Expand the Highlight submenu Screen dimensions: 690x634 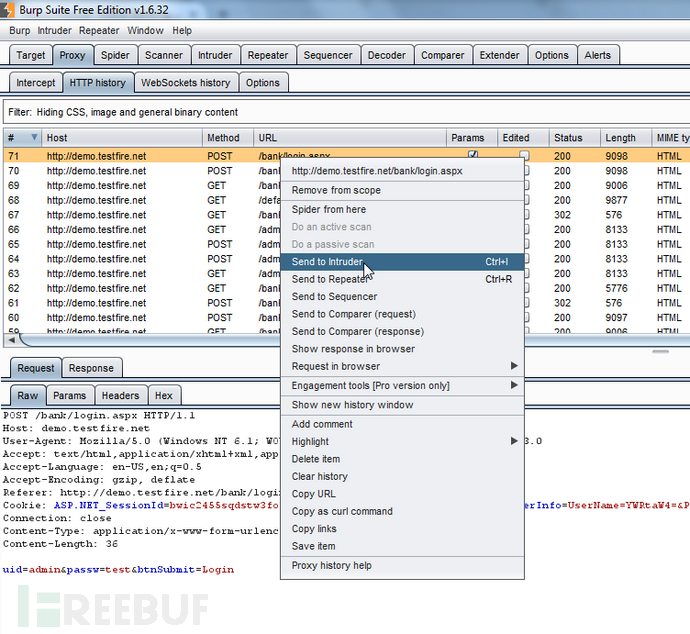pyautogui.click(x=514, y=441)
